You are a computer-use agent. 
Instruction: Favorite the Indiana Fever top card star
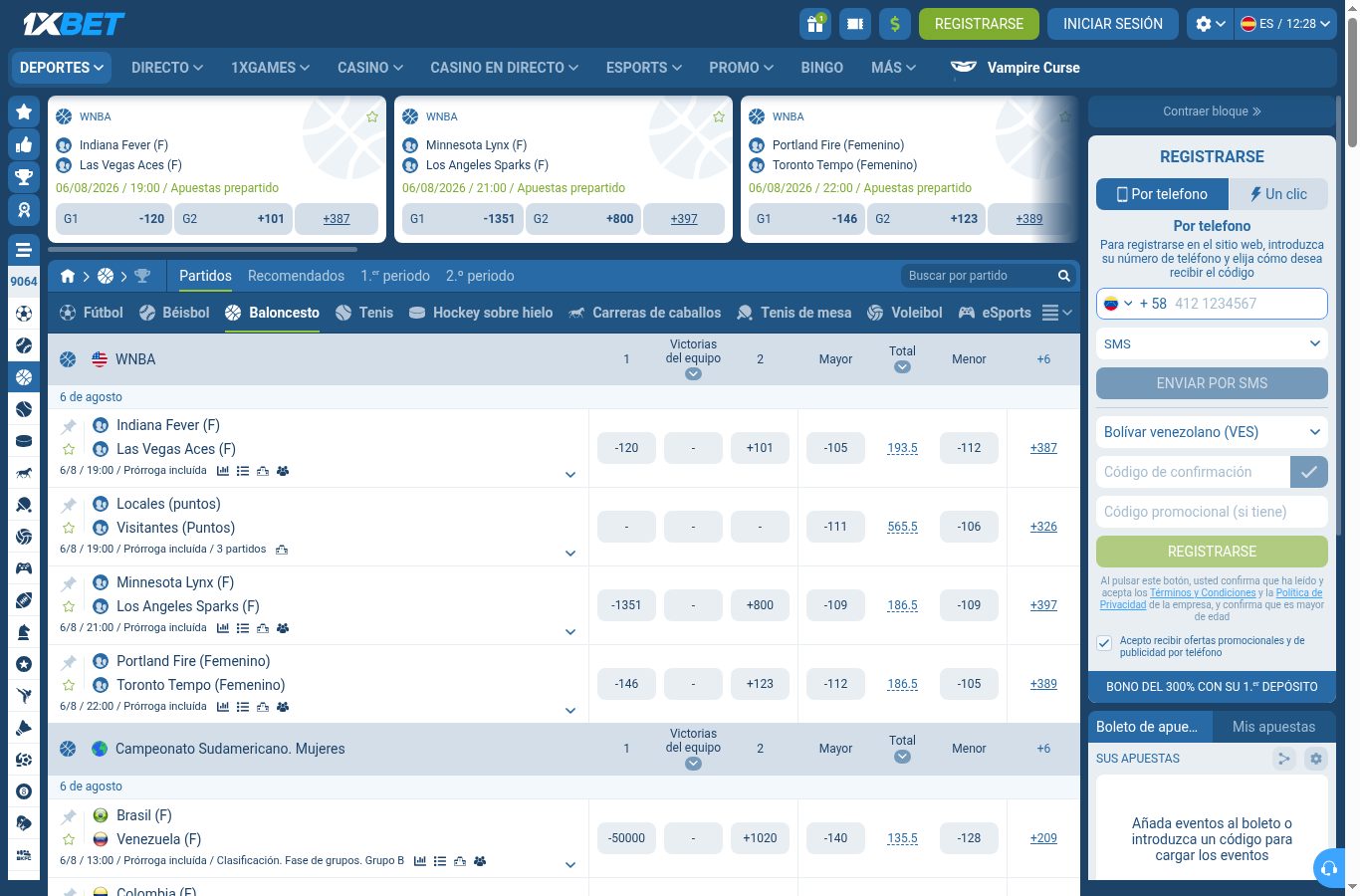coord(372,116)
